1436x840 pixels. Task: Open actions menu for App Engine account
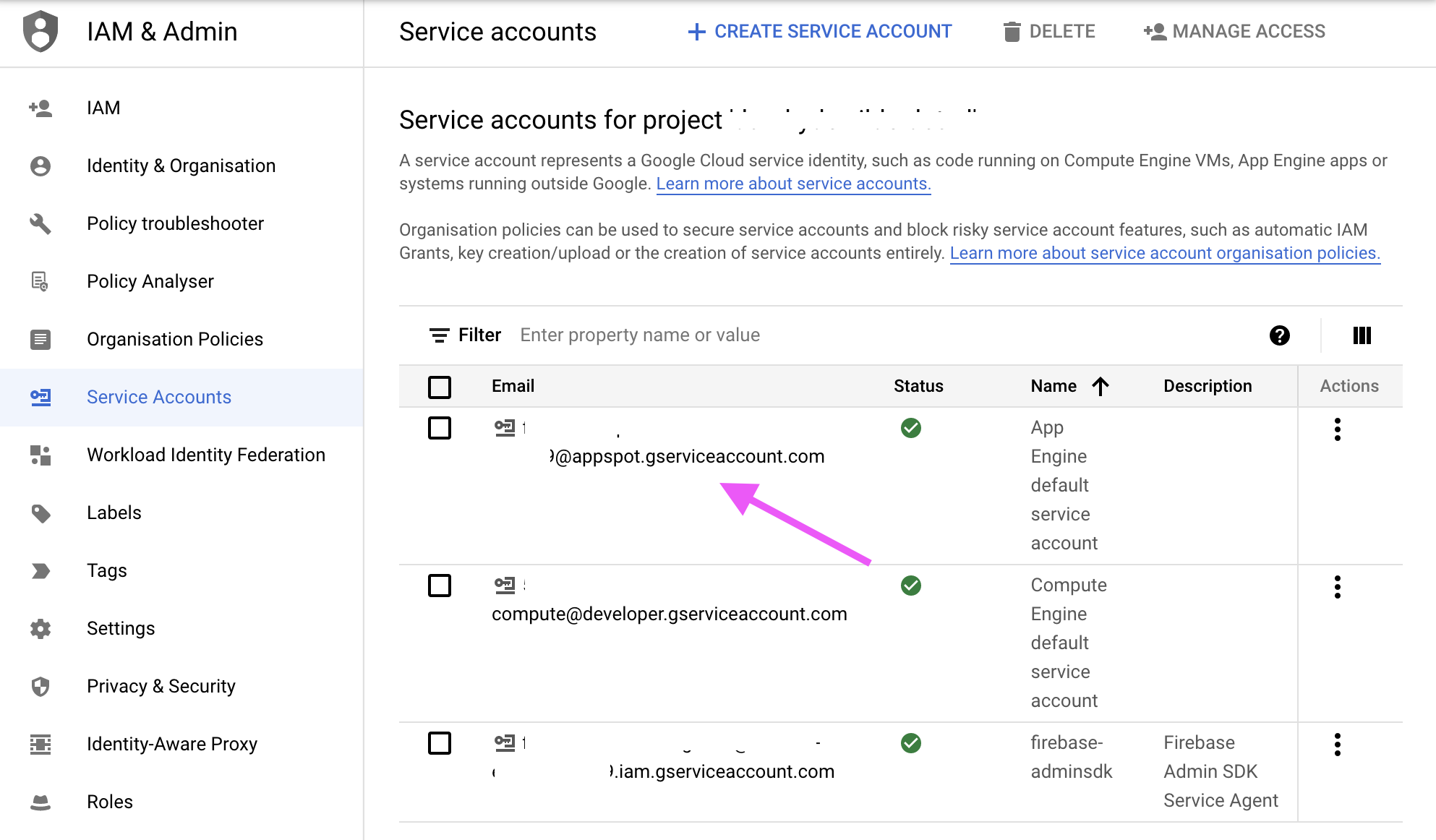tap(1337, 429)
